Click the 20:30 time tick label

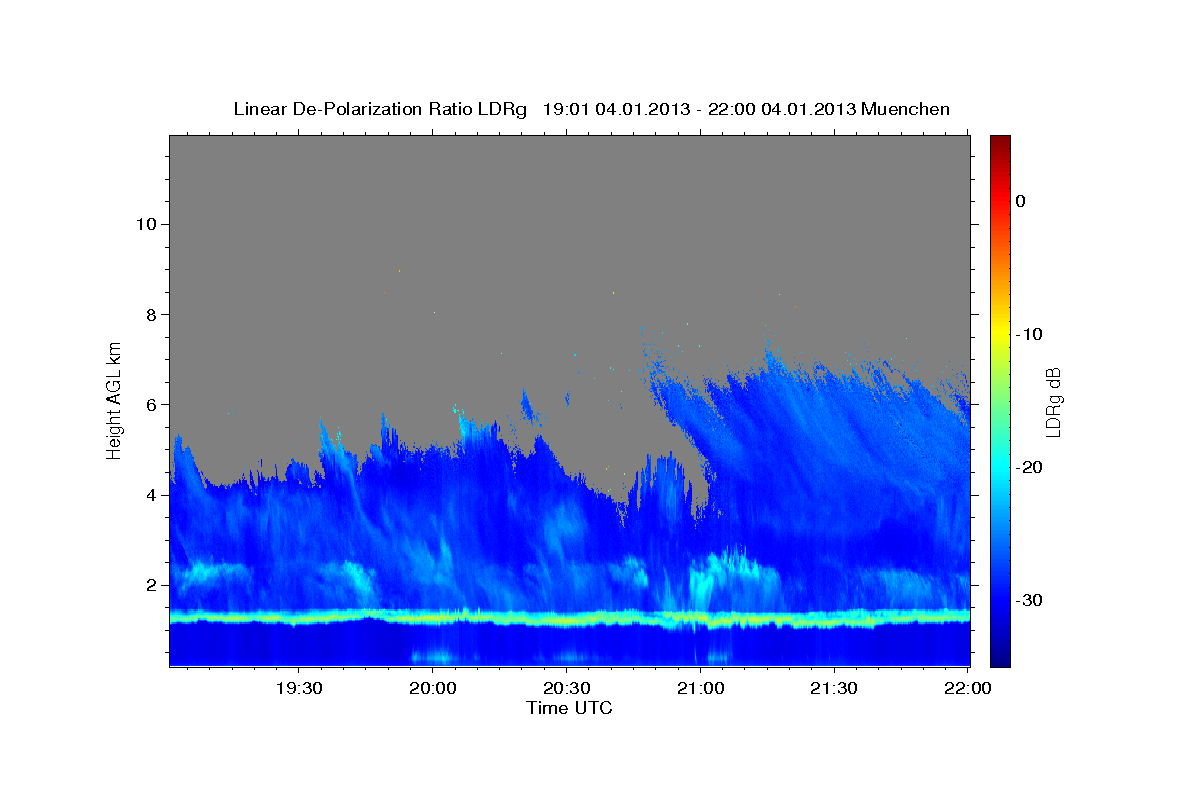pyautogui.click(x=567, y=689)
